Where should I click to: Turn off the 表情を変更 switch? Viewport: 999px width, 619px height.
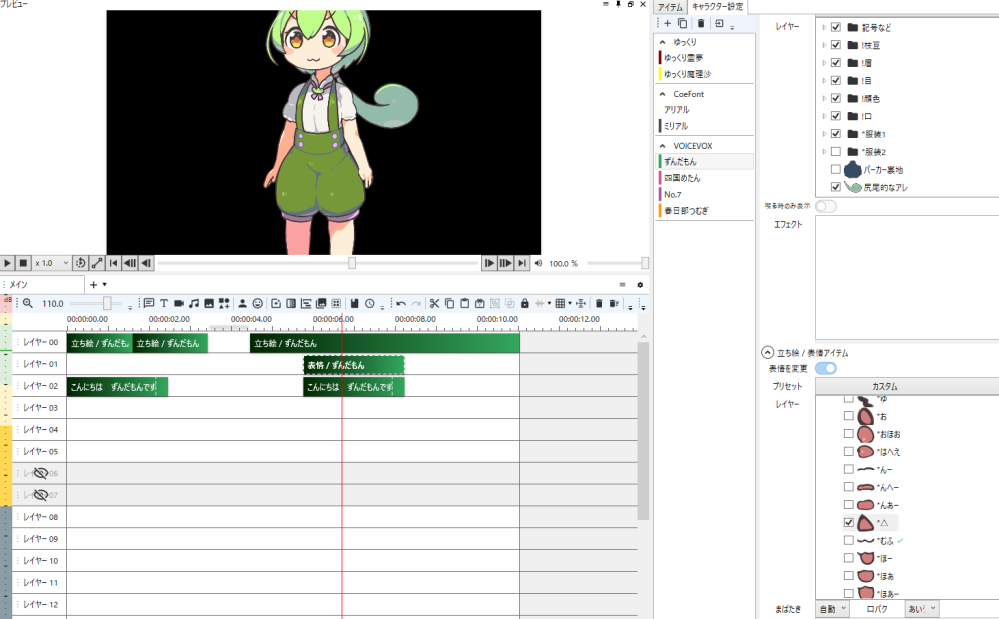click(826, 369)
